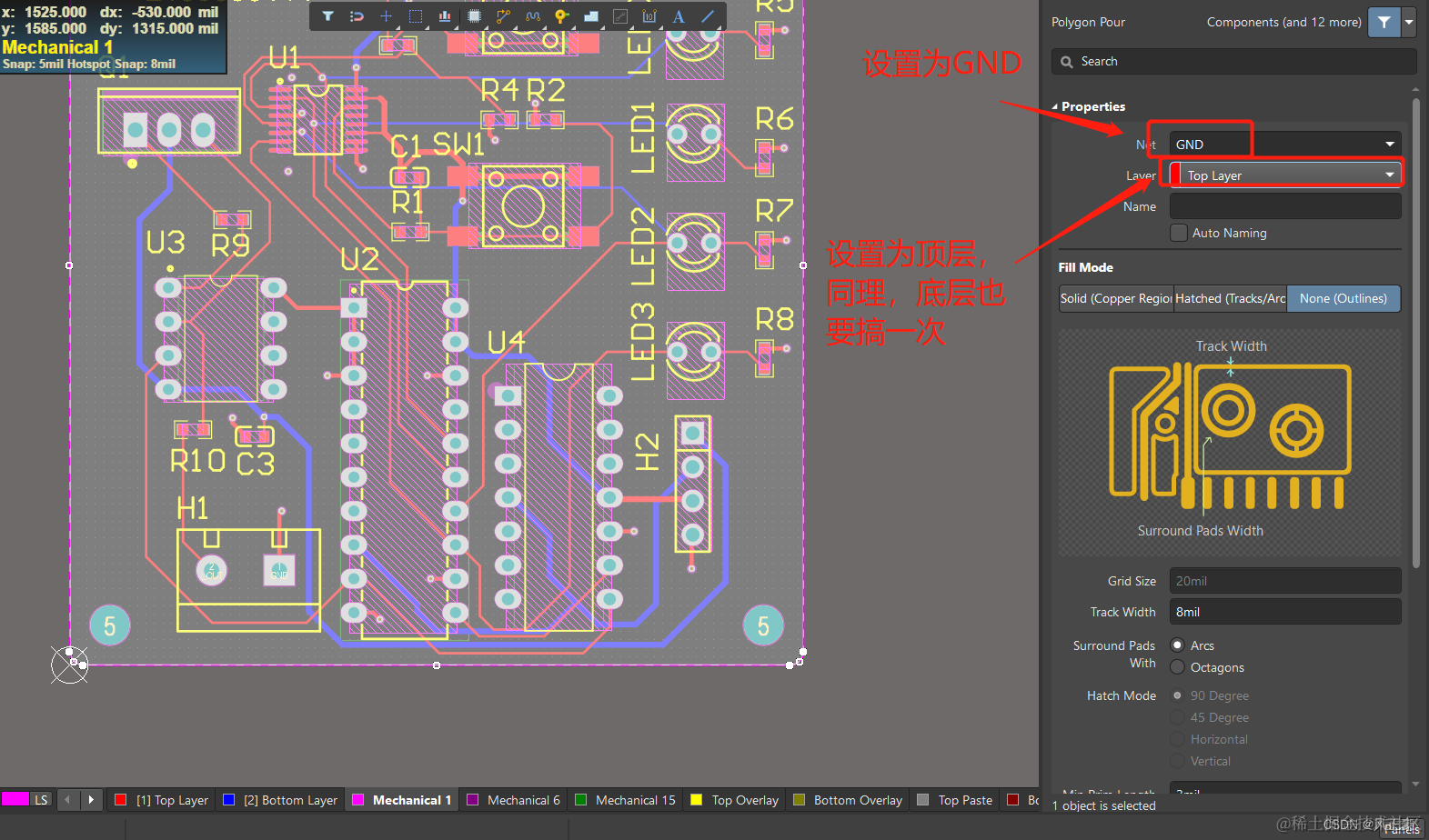Collapse the Properties section
Viewport: 1429px width, 840px height.
click(x=1055, y=106)
